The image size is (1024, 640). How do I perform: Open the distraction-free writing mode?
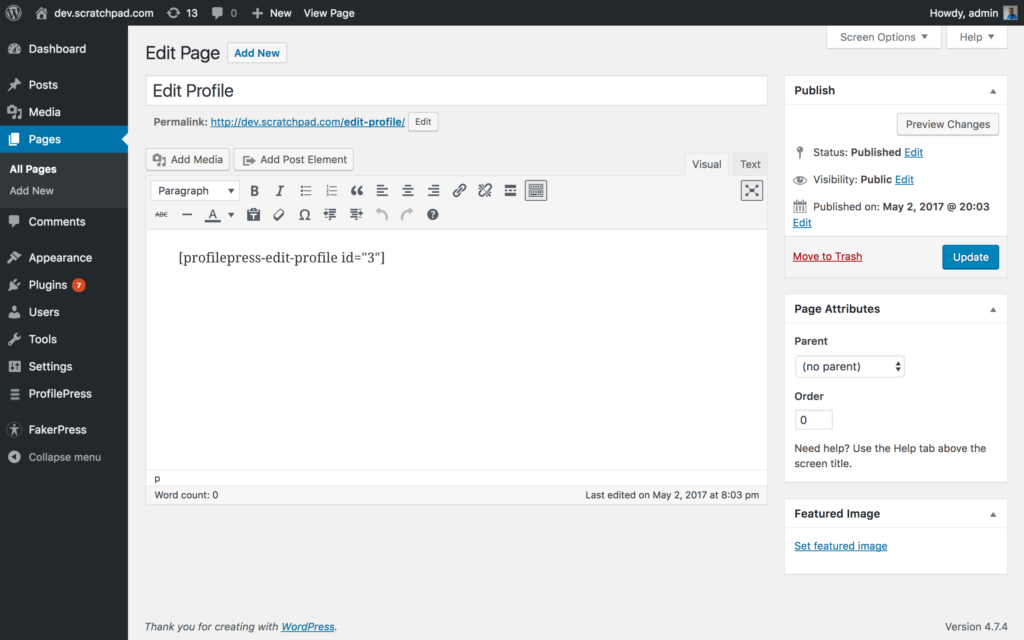tap(751, 190)
